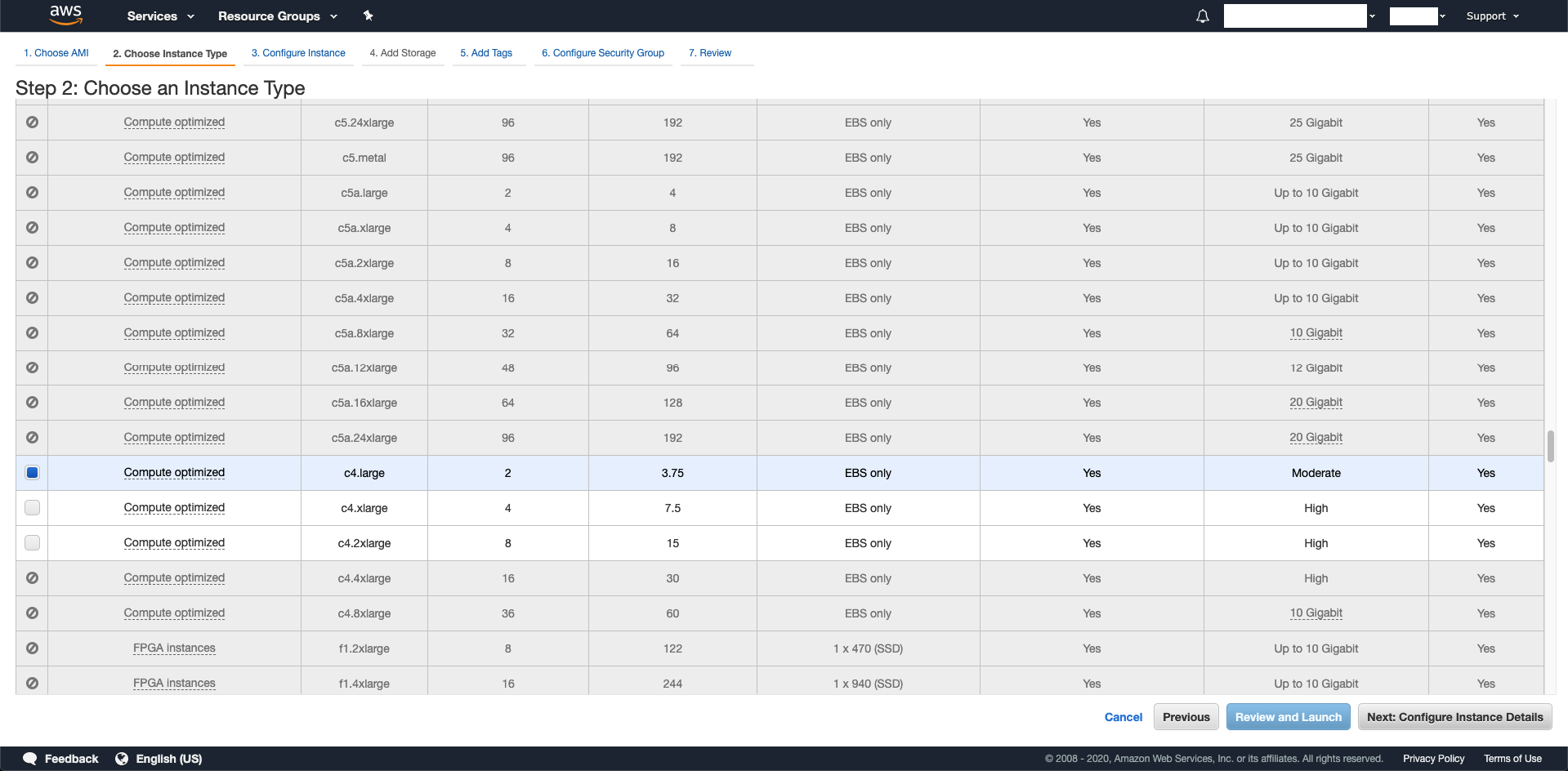
Task: Click the 3.75 memory value cell
Action: click(x=672, y=473)
